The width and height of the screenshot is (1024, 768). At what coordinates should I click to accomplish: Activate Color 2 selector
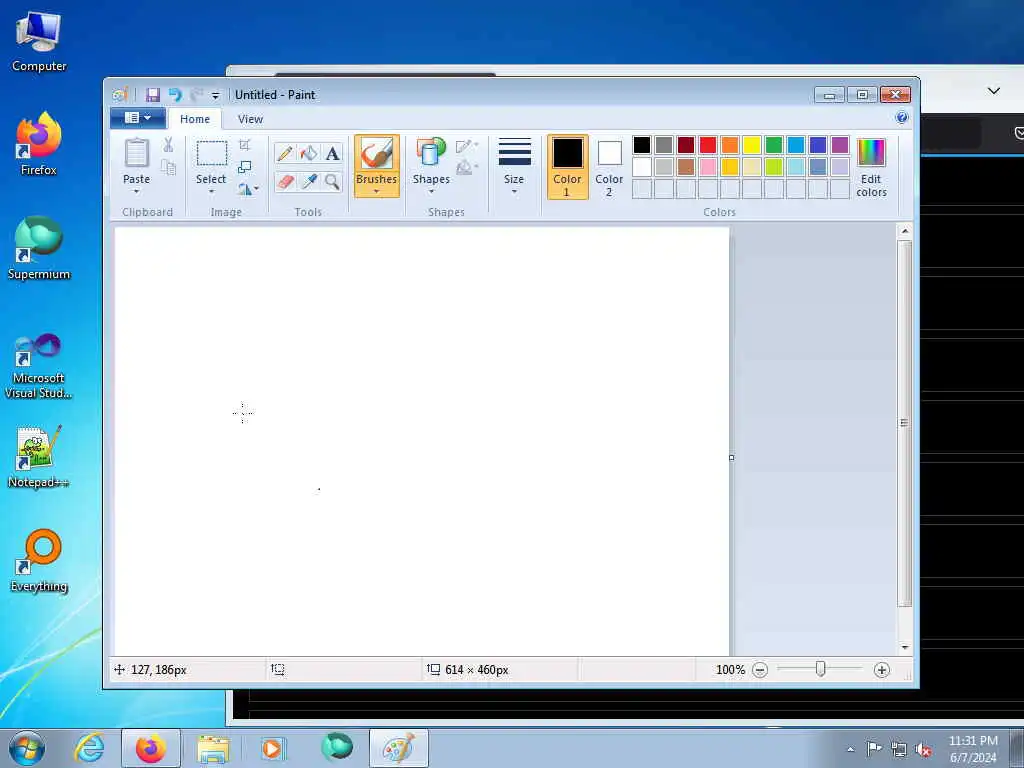[x=609, y=167]
